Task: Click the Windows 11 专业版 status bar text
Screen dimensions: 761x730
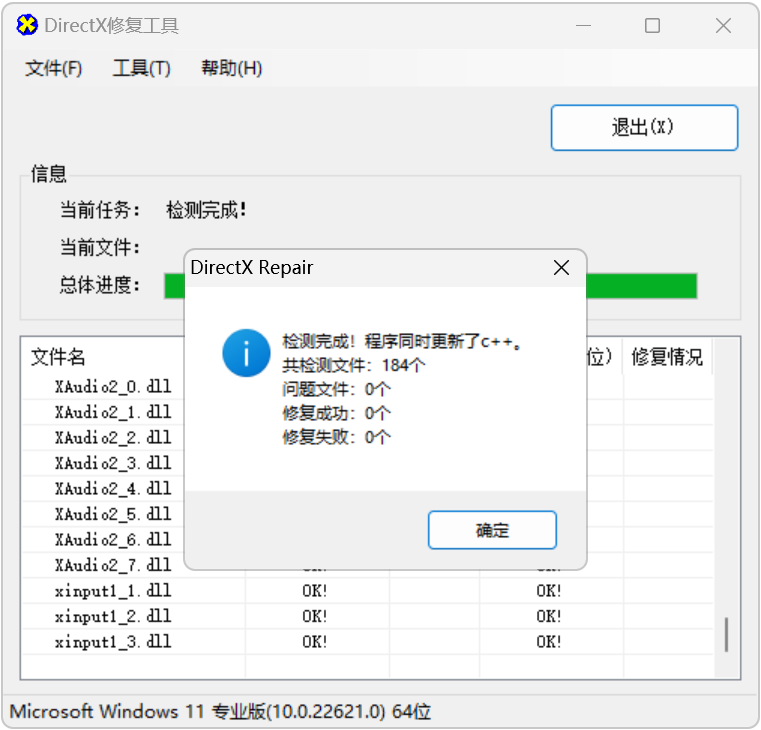Action: click(220, 711)
